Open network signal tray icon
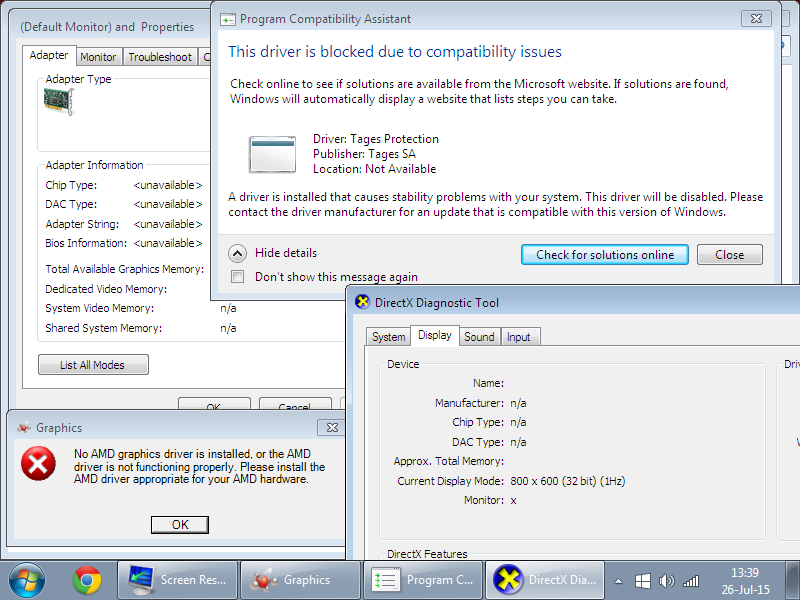Screen dimensions: 800x600 point(691,581)
